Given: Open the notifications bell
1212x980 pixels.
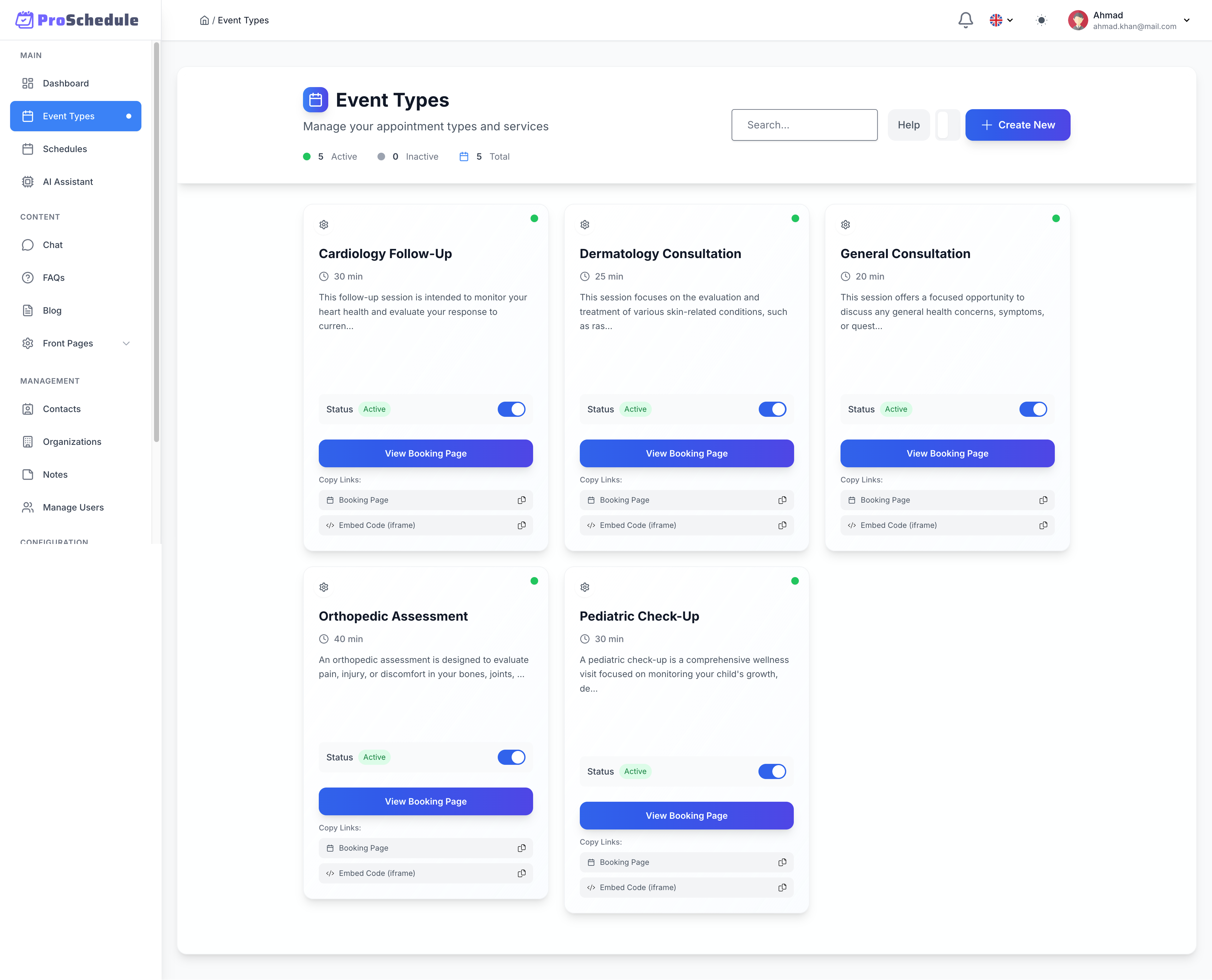Looking at the screenshot, I should tap(965, 20).
